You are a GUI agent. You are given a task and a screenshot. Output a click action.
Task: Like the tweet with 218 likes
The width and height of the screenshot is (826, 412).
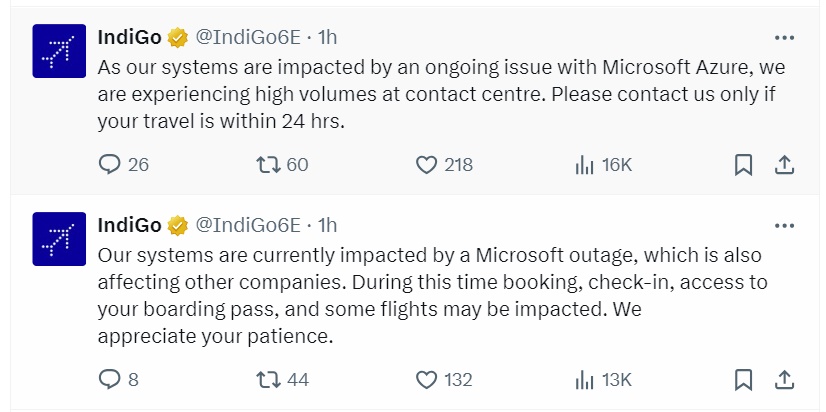[427, 165]
